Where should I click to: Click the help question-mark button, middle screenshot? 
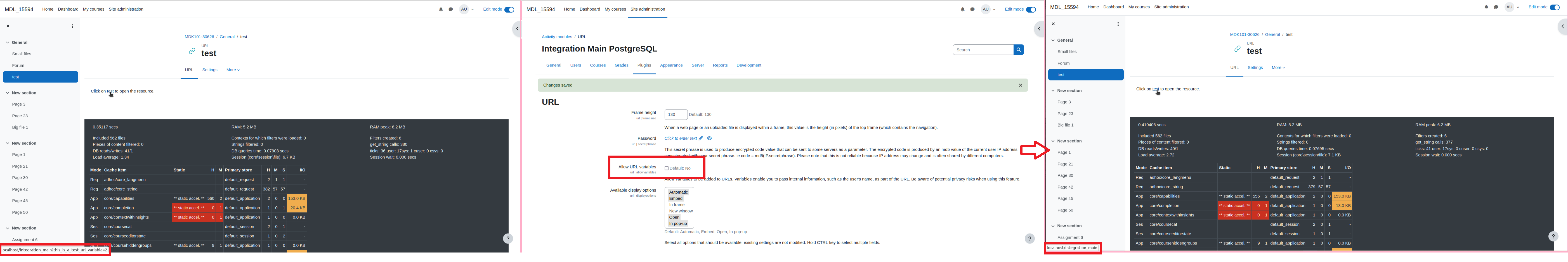tap(1029, 239)
